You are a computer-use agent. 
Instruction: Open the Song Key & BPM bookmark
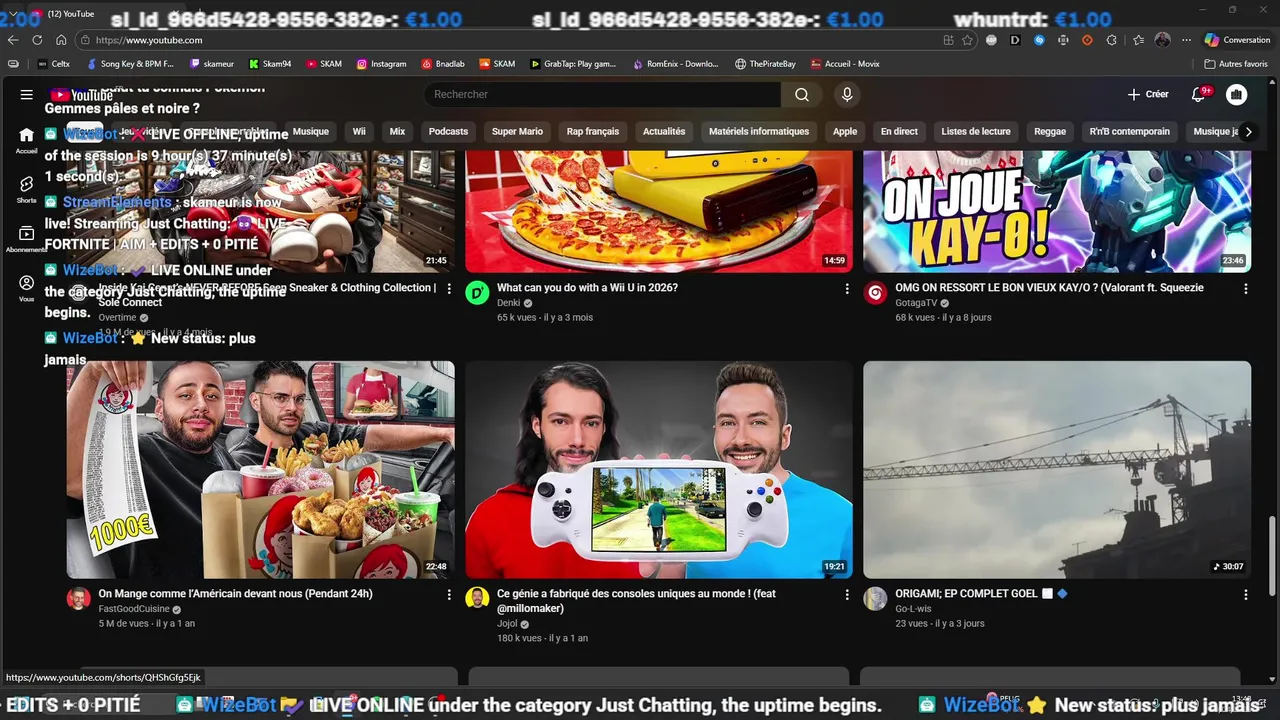tap(130, 64)
